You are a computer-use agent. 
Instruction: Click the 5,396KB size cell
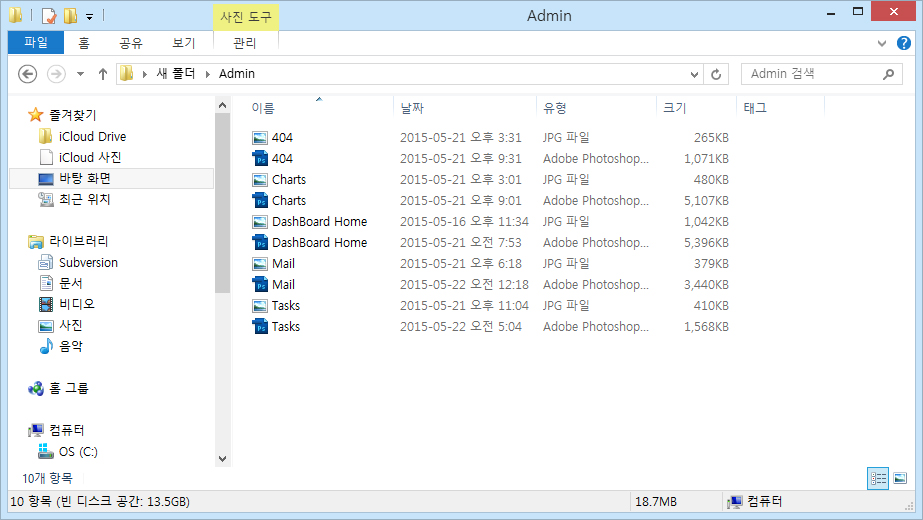pos(706,243)
